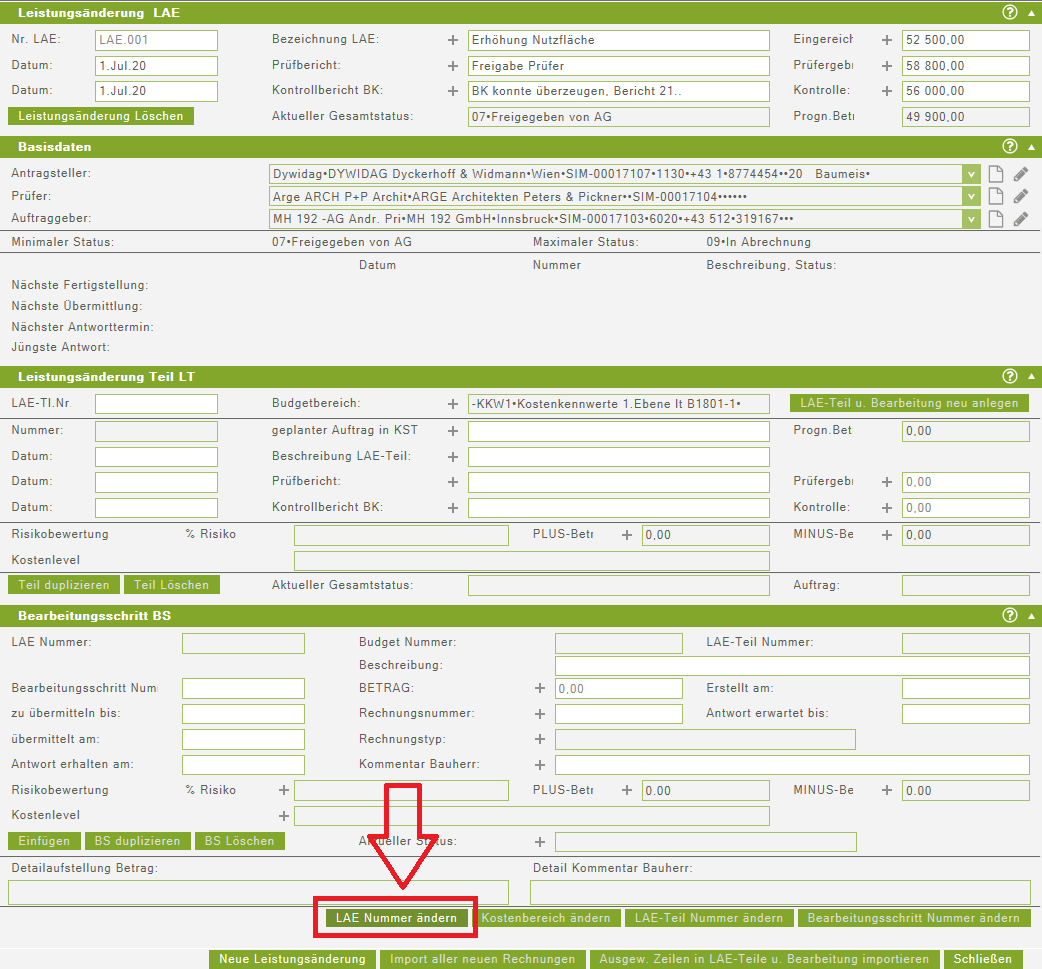Click plus icon next to Budgetbereich

[453, 404]
